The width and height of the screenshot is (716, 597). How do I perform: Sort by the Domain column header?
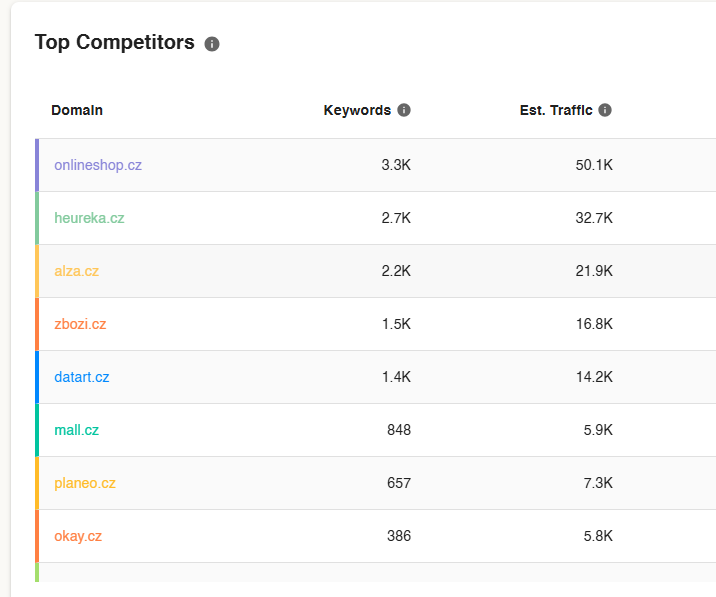pyautogui.click(x=77, y=110)
